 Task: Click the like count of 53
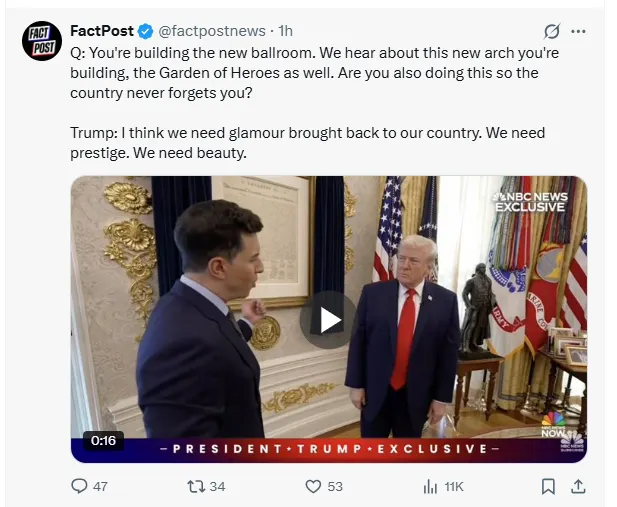[335, 487]
